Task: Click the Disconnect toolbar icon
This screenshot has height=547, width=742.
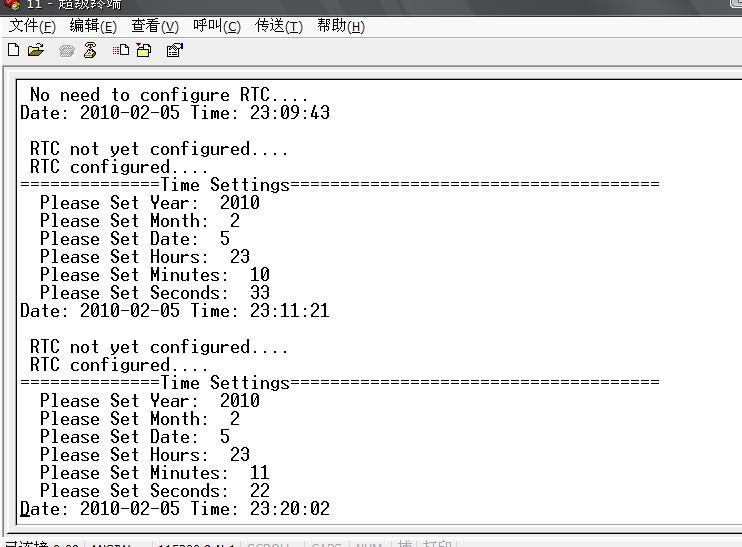Action: [x=90, y=50]
